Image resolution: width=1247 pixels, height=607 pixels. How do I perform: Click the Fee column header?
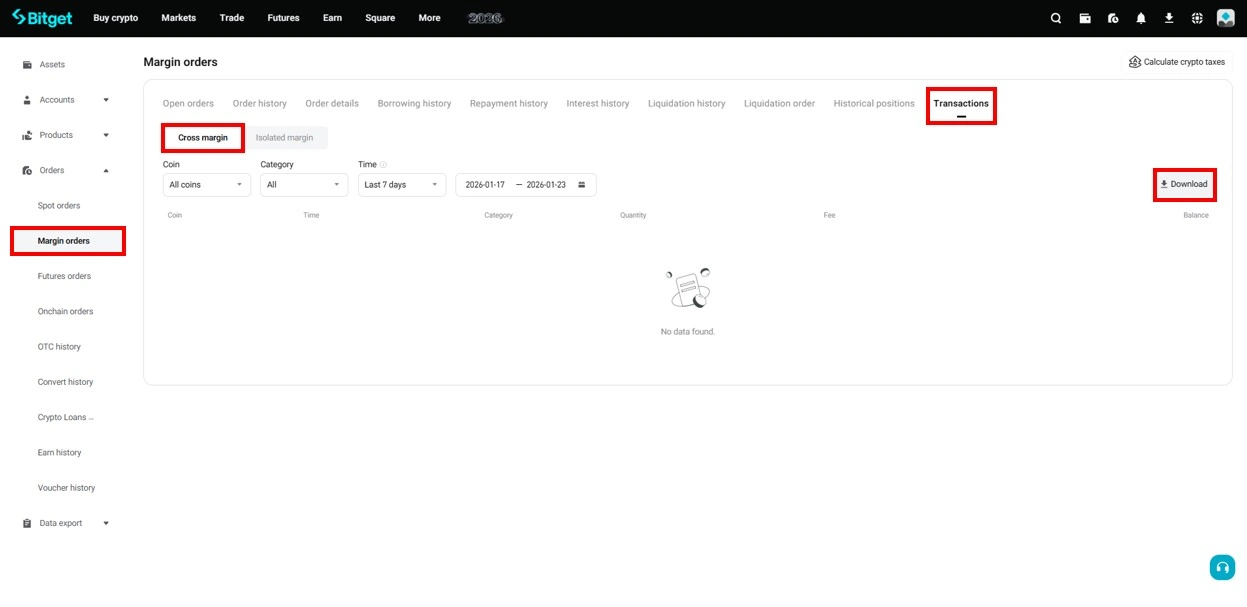pos(829,216)
